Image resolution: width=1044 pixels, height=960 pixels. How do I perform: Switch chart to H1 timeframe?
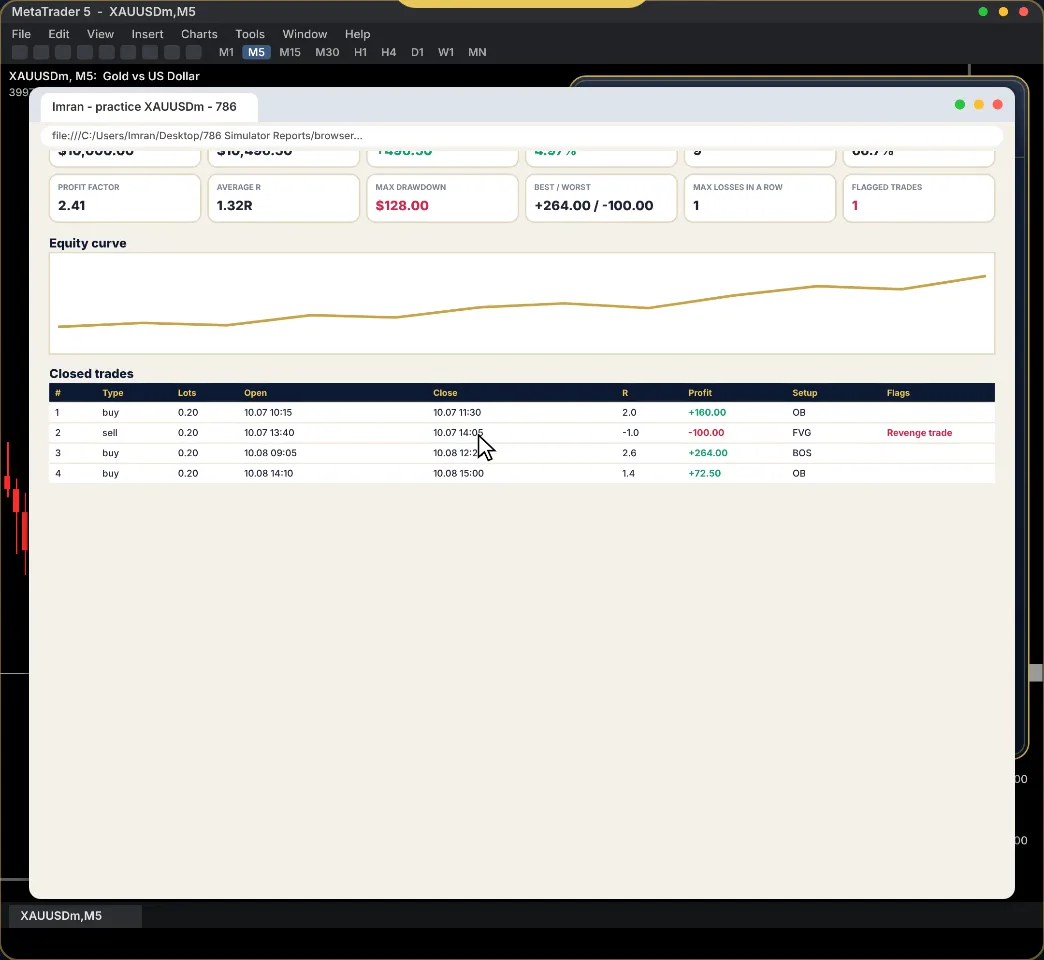tap(360, 52)
